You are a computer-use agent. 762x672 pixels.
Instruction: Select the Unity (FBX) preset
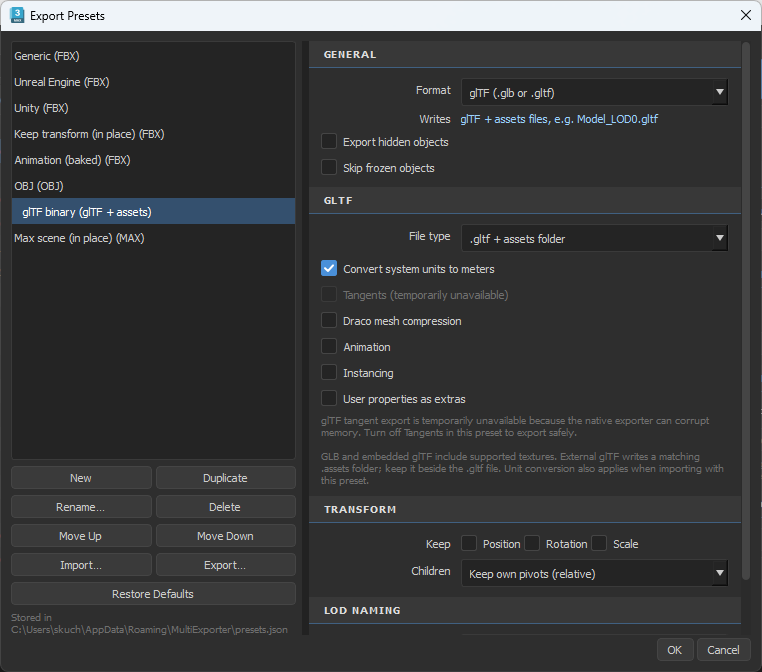153,108
